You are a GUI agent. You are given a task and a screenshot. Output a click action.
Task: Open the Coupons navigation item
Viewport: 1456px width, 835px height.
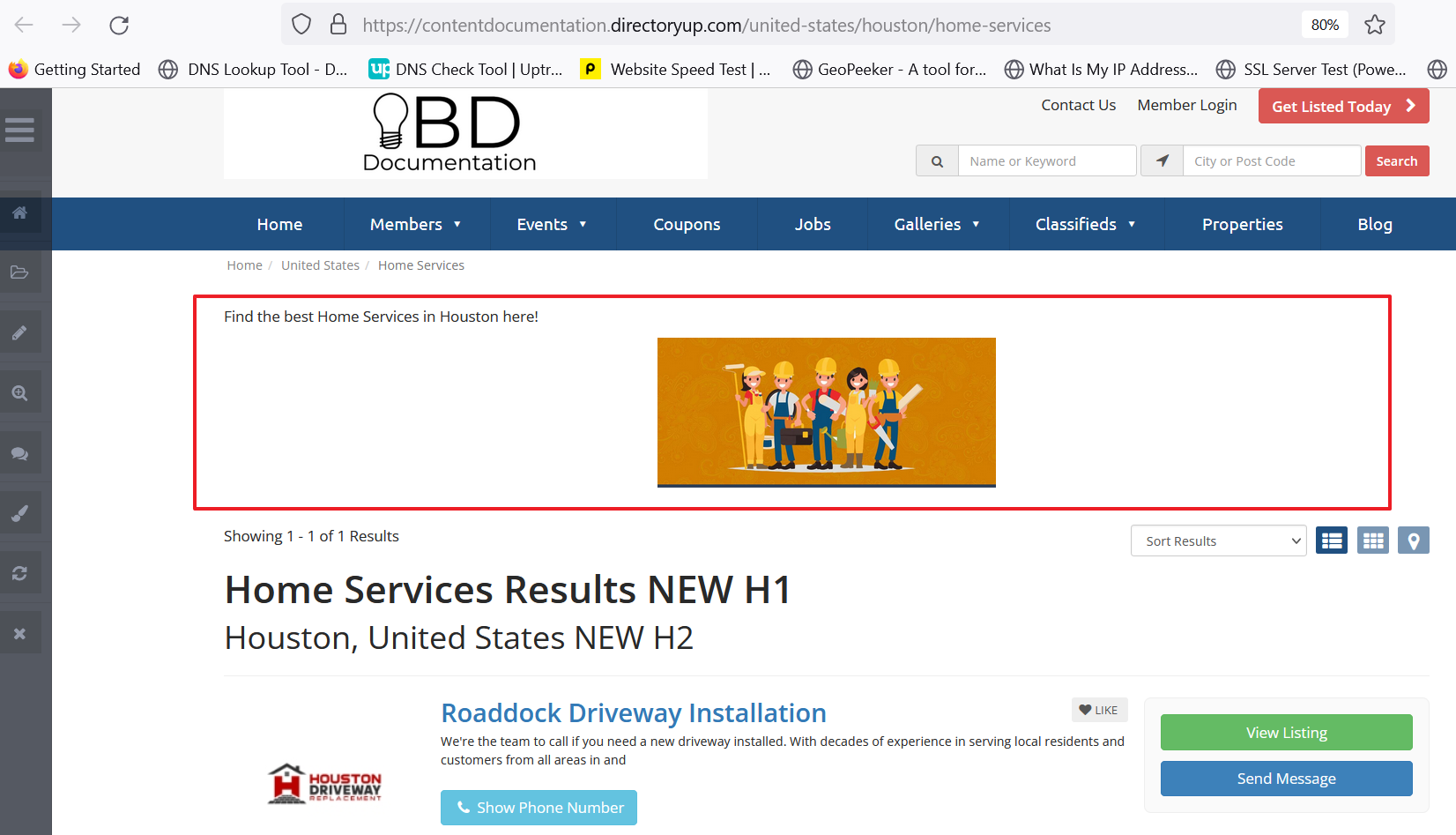pos(687,224)
